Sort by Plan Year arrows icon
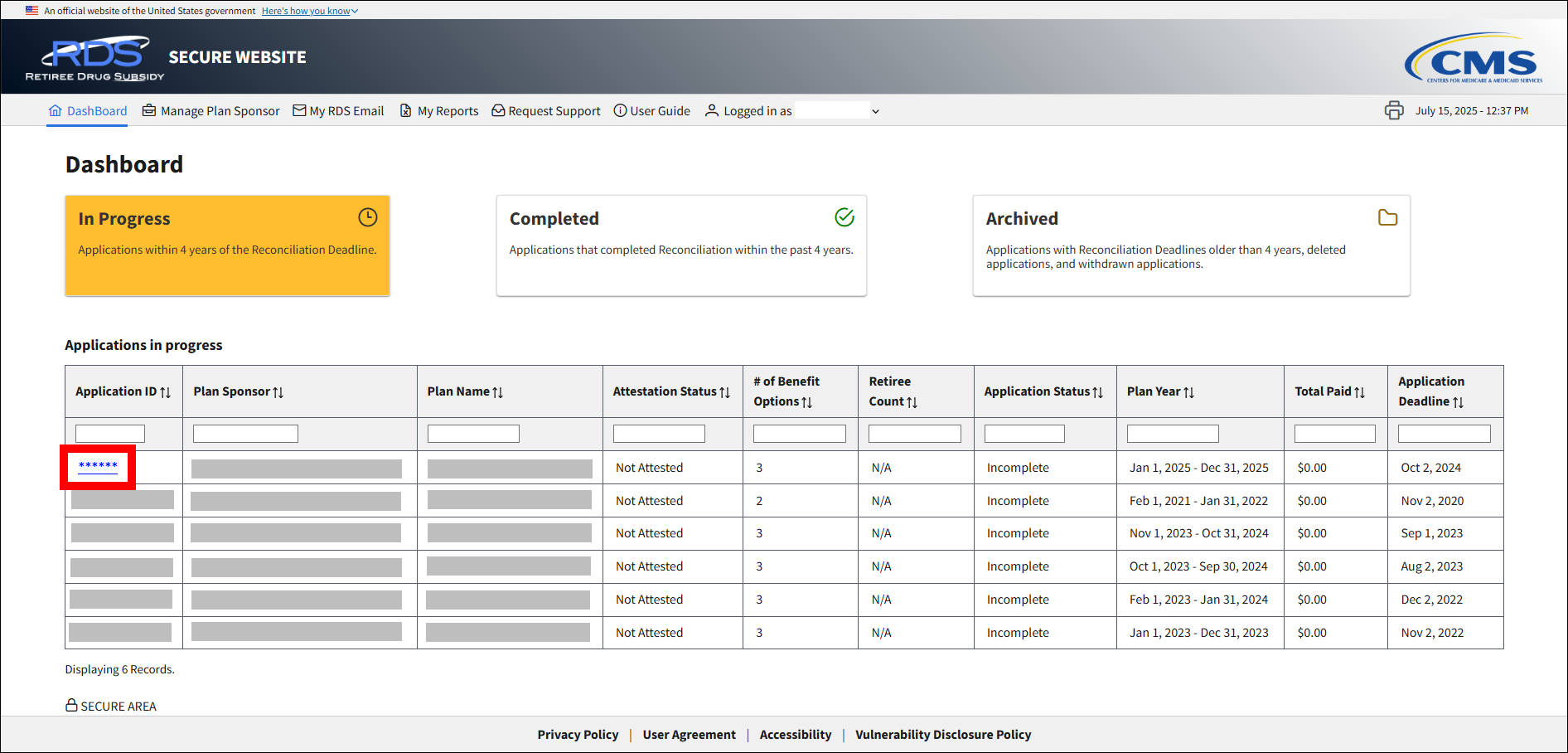This screenshot has width=1568, height=753. click(1188, 392)
